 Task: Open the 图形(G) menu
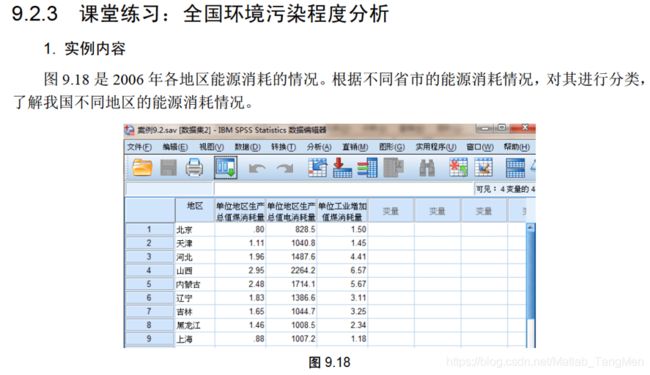392,147
